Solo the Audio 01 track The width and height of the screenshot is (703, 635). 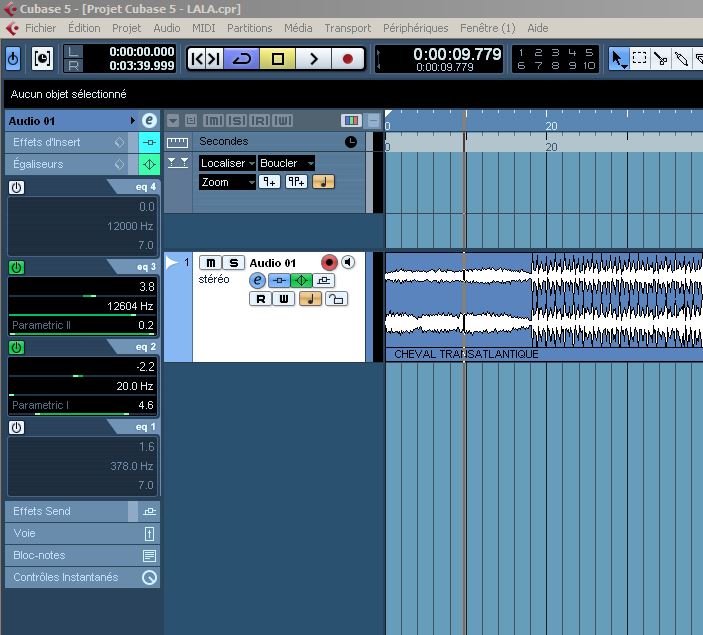point(234,263)
